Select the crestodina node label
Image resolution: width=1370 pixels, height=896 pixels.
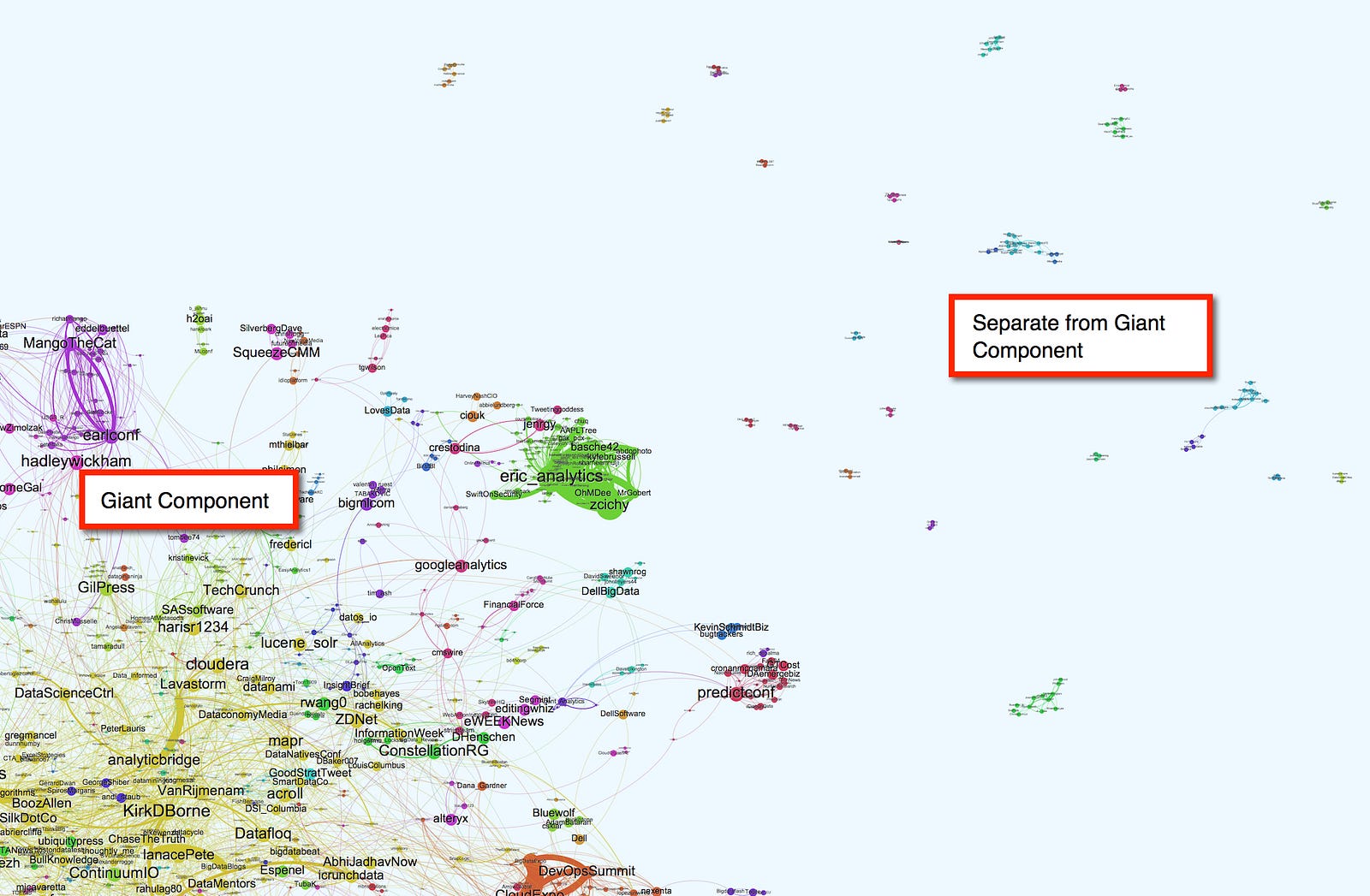455,448
